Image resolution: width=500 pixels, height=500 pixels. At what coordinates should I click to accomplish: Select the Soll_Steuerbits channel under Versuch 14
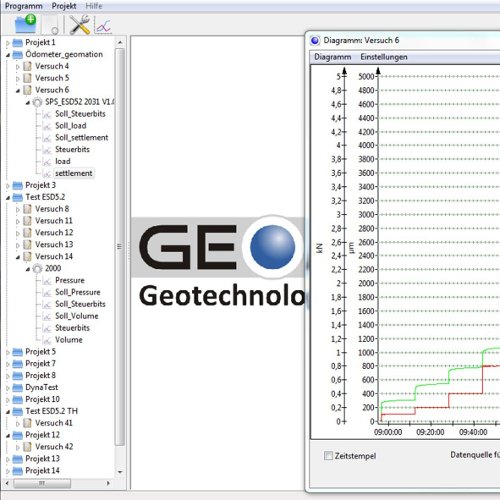tap(80, 304)
